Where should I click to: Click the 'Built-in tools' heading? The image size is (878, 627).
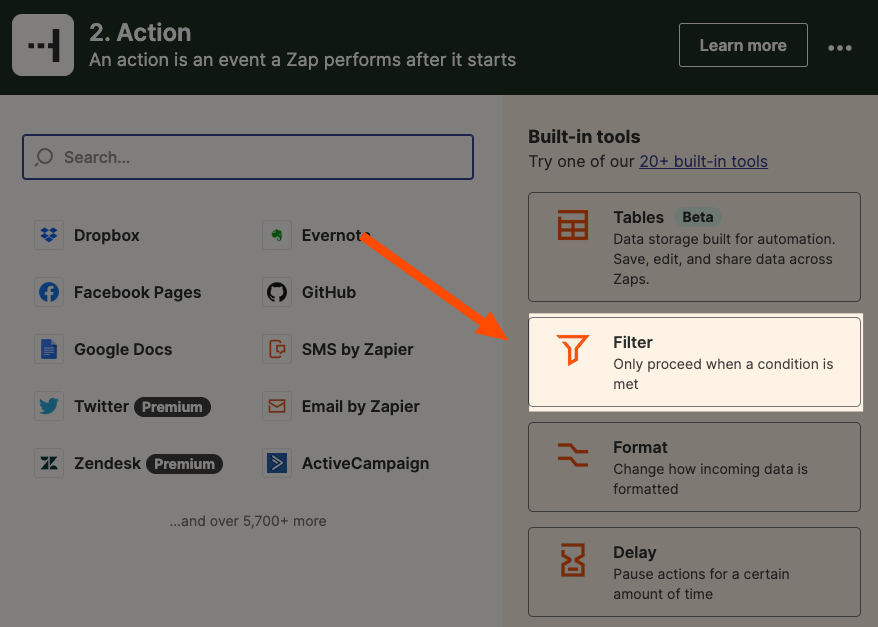click(x=584, y=137)
